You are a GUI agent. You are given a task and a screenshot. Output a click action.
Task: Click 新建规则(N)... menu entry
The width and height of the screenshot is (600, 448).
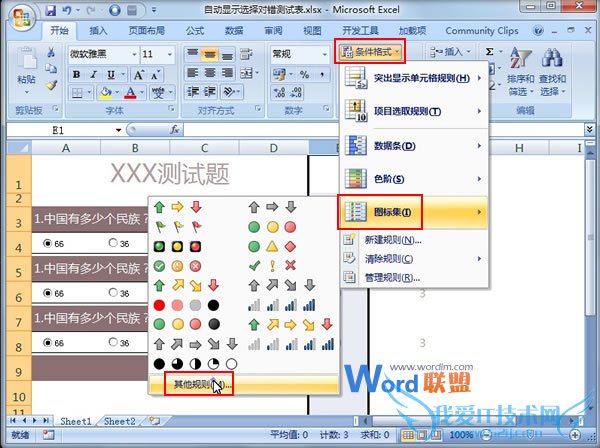(x=414, y=240)
